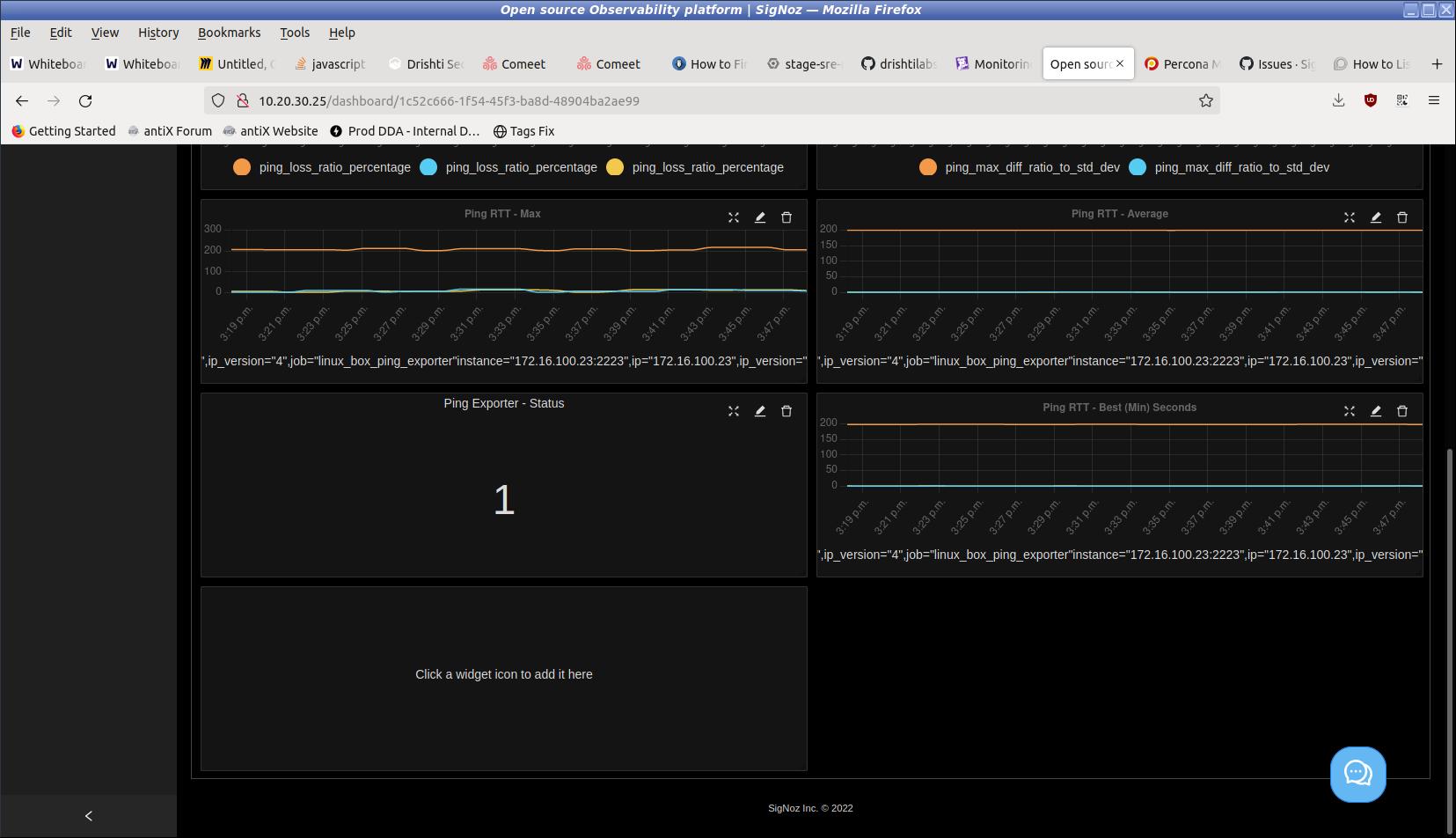Open a new browser tab
Image resolution: width=1456 pixels, height=838 pixels.
(x=1437, y=63)
